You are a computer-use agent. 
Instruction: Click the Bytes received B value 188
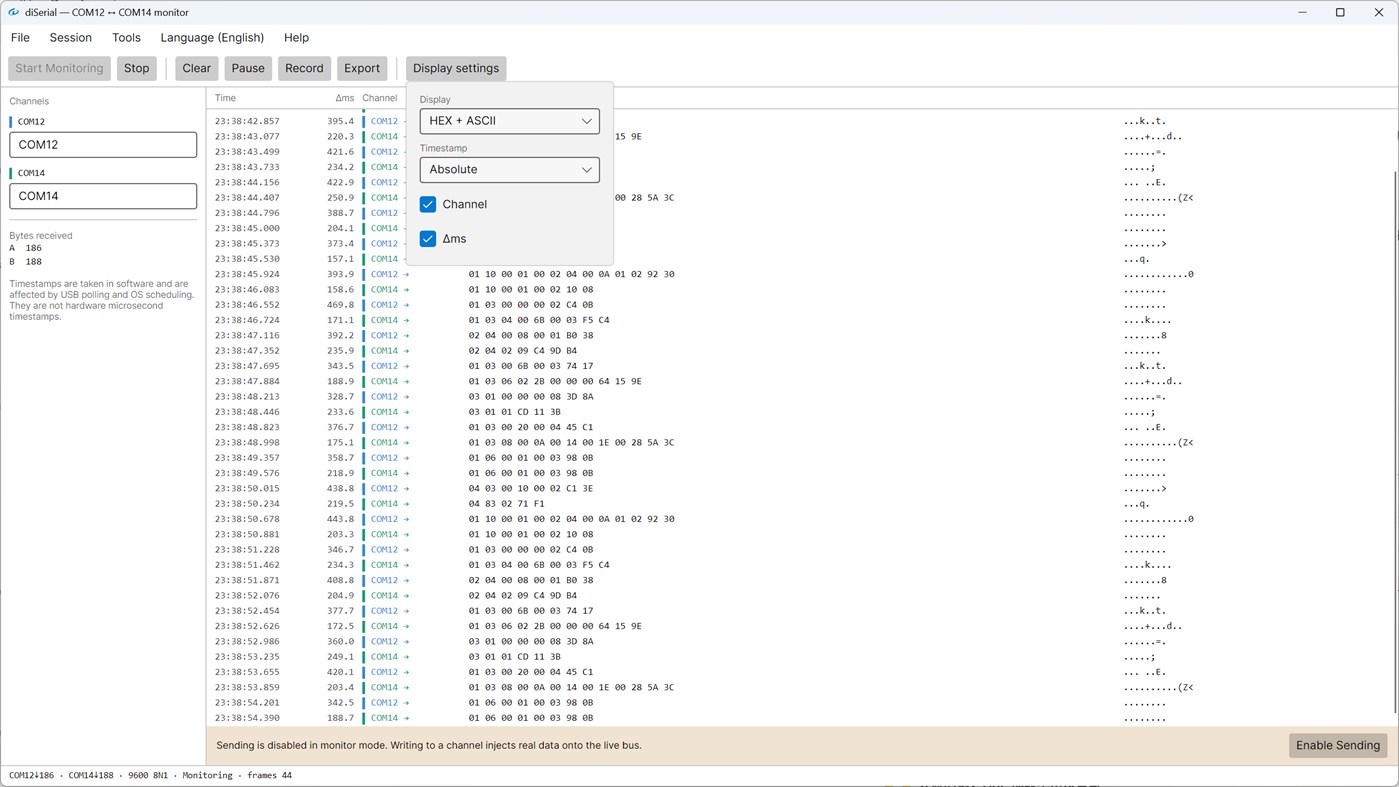(34, 262)
